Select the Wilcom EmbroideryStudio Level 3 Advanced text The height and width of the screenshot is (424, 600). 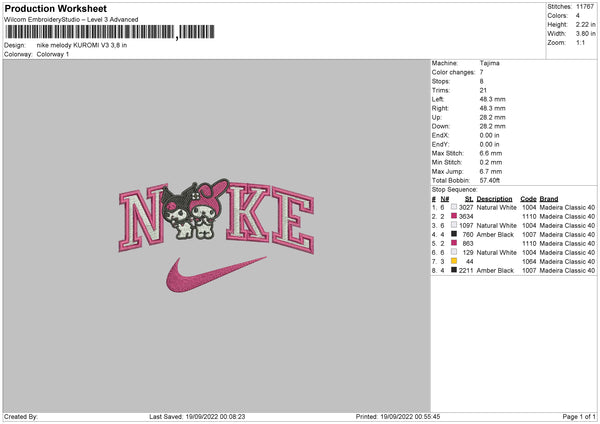click(x=71, y=20)
